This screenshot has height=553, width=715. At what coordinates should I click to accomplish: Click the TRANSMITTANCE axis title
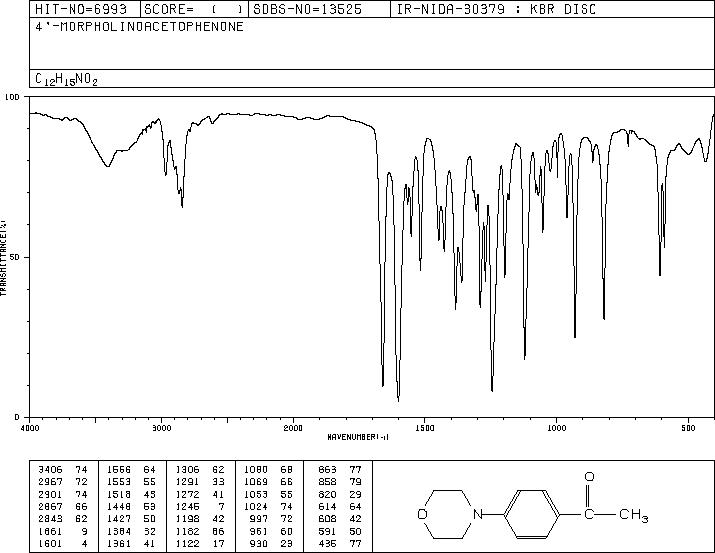pyautogui.click(x=3, y=258)
